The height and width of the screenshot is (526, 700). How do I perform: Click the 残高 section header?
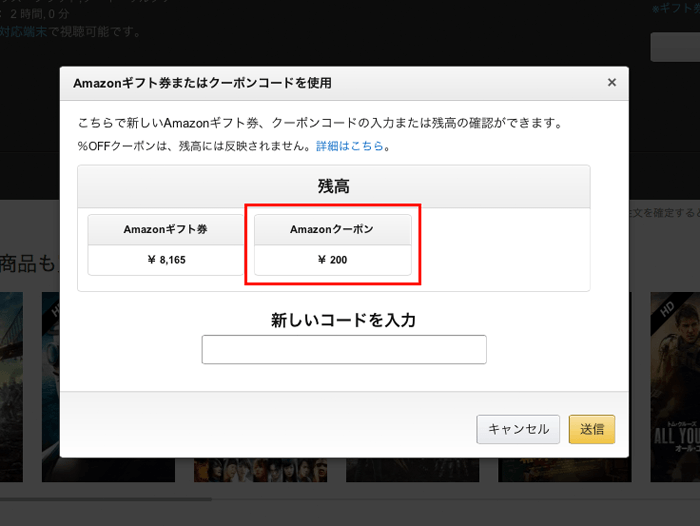[333, 186]
